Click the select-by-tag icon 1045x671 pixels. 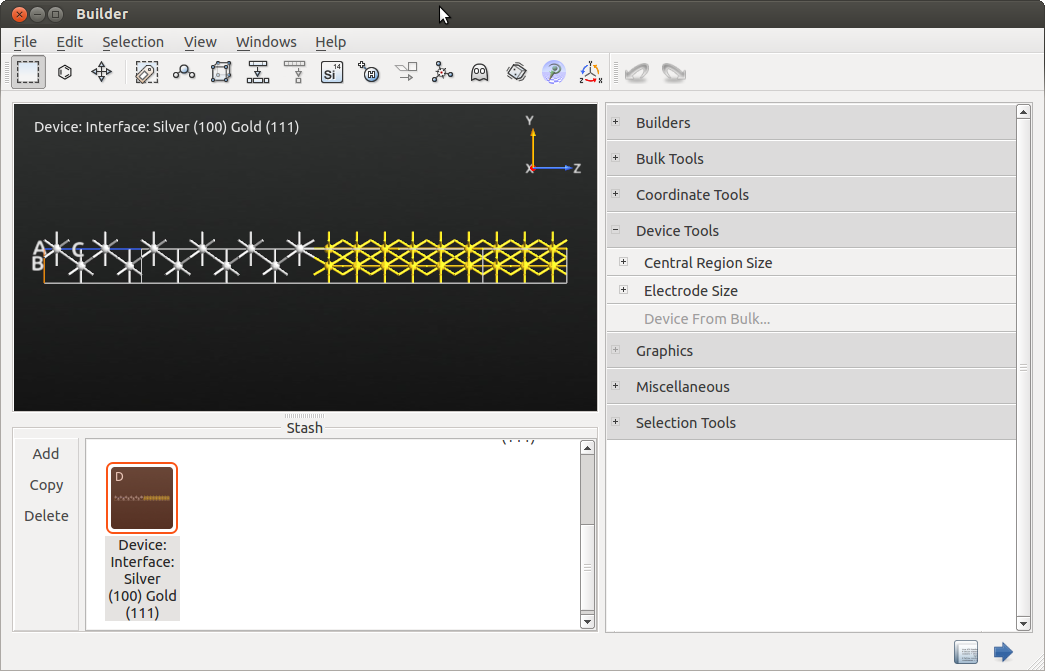(x=147, y=72)
